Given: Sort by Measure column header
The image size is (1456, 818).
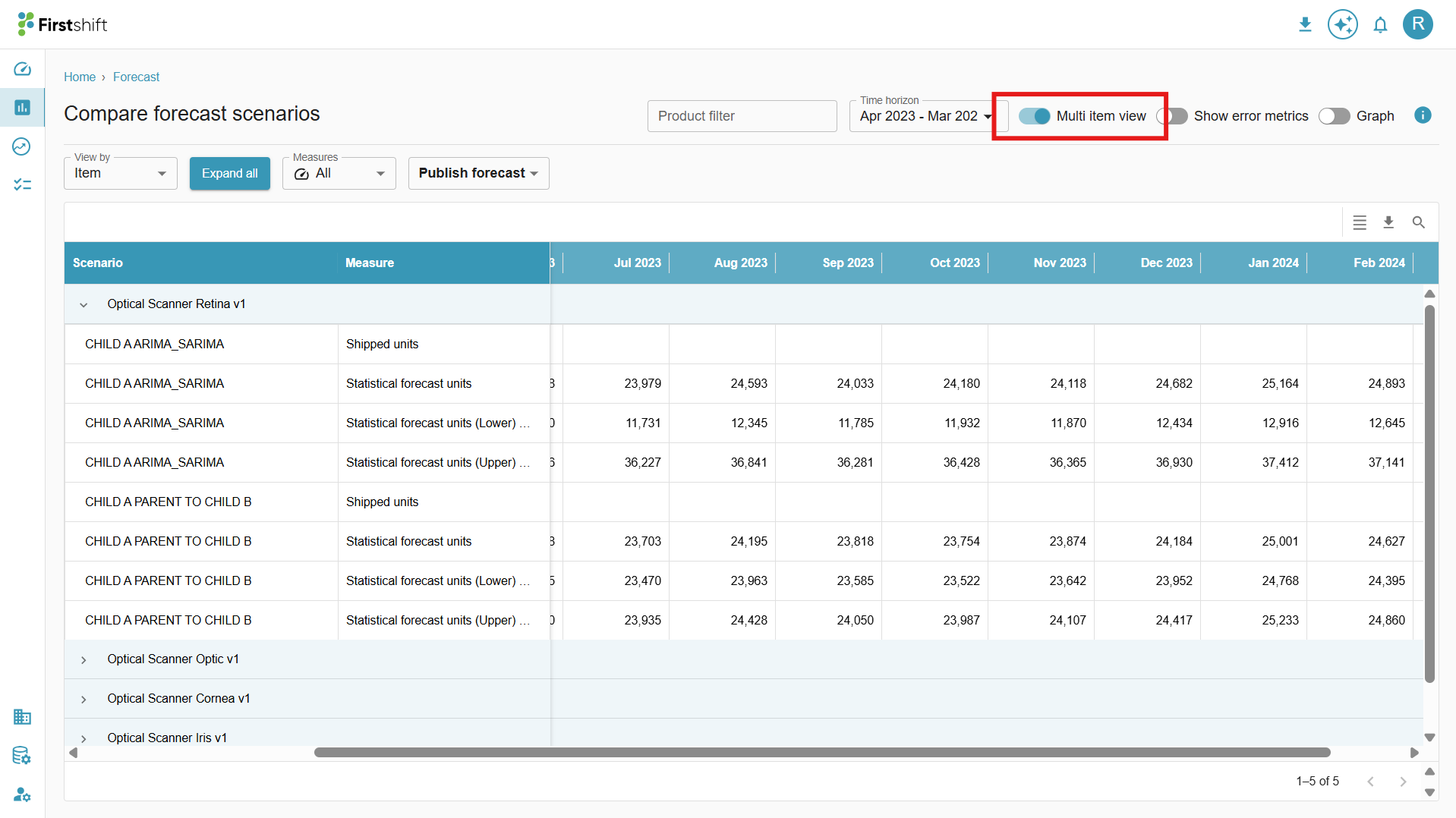Looking at the screenshot, I should 370,263.
